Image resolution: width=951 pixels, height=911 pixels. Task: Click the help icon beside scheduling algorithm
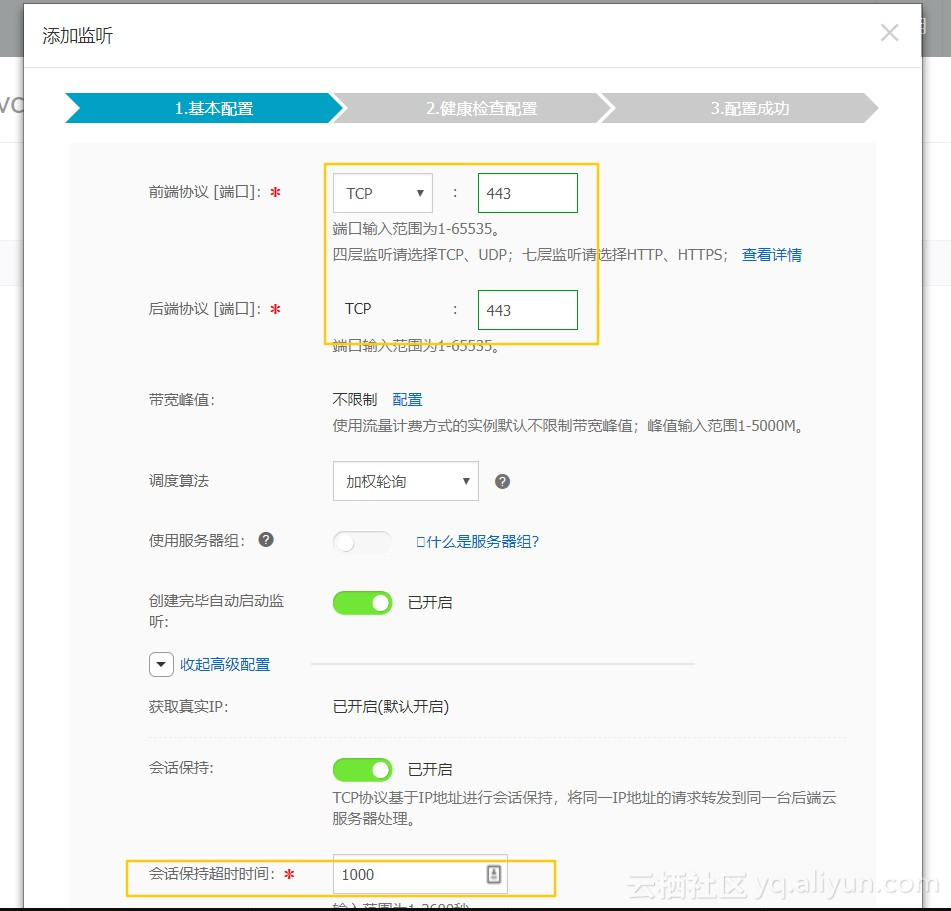(x=502, y=482)
